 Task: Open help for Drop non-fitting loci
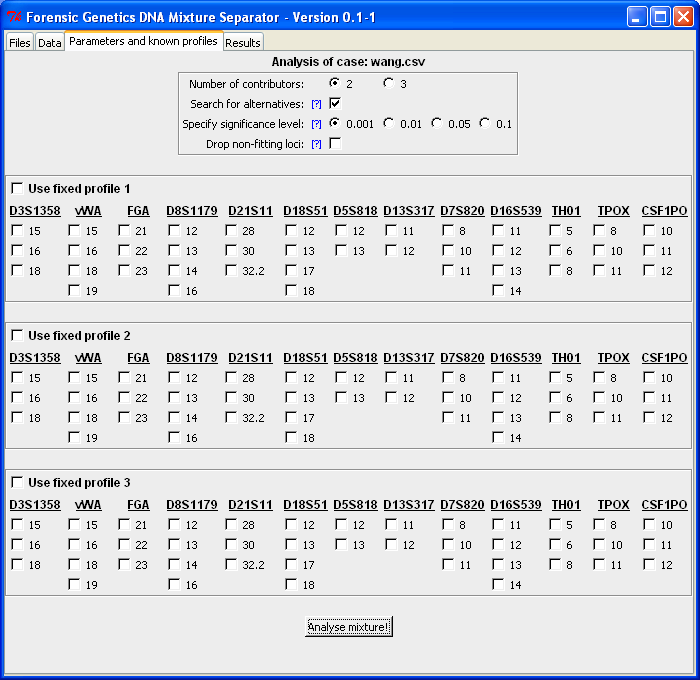(x=316, y=144)
